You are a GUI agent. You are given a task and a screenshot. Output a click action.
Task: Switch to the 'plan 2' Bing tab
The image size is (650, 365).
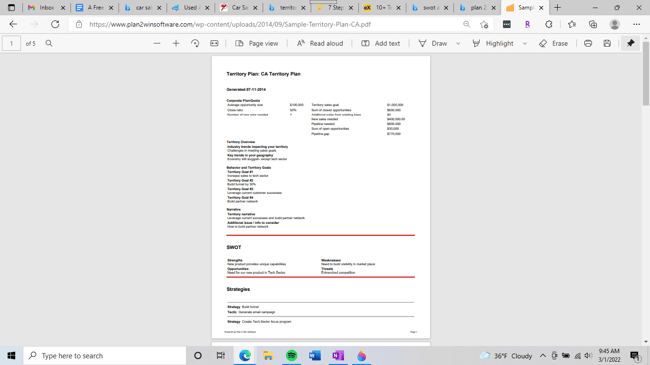pos(478,7)
